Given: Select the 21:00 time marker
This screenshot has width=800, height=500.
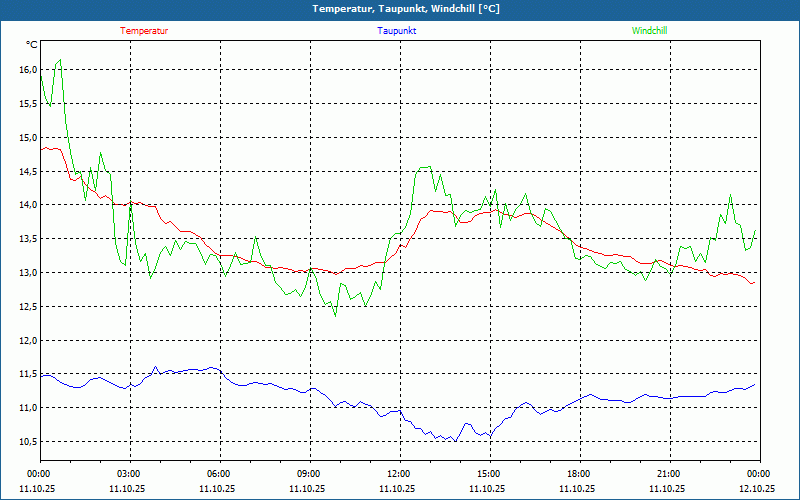Looking at the screenshot, I should tap(669, 474).
